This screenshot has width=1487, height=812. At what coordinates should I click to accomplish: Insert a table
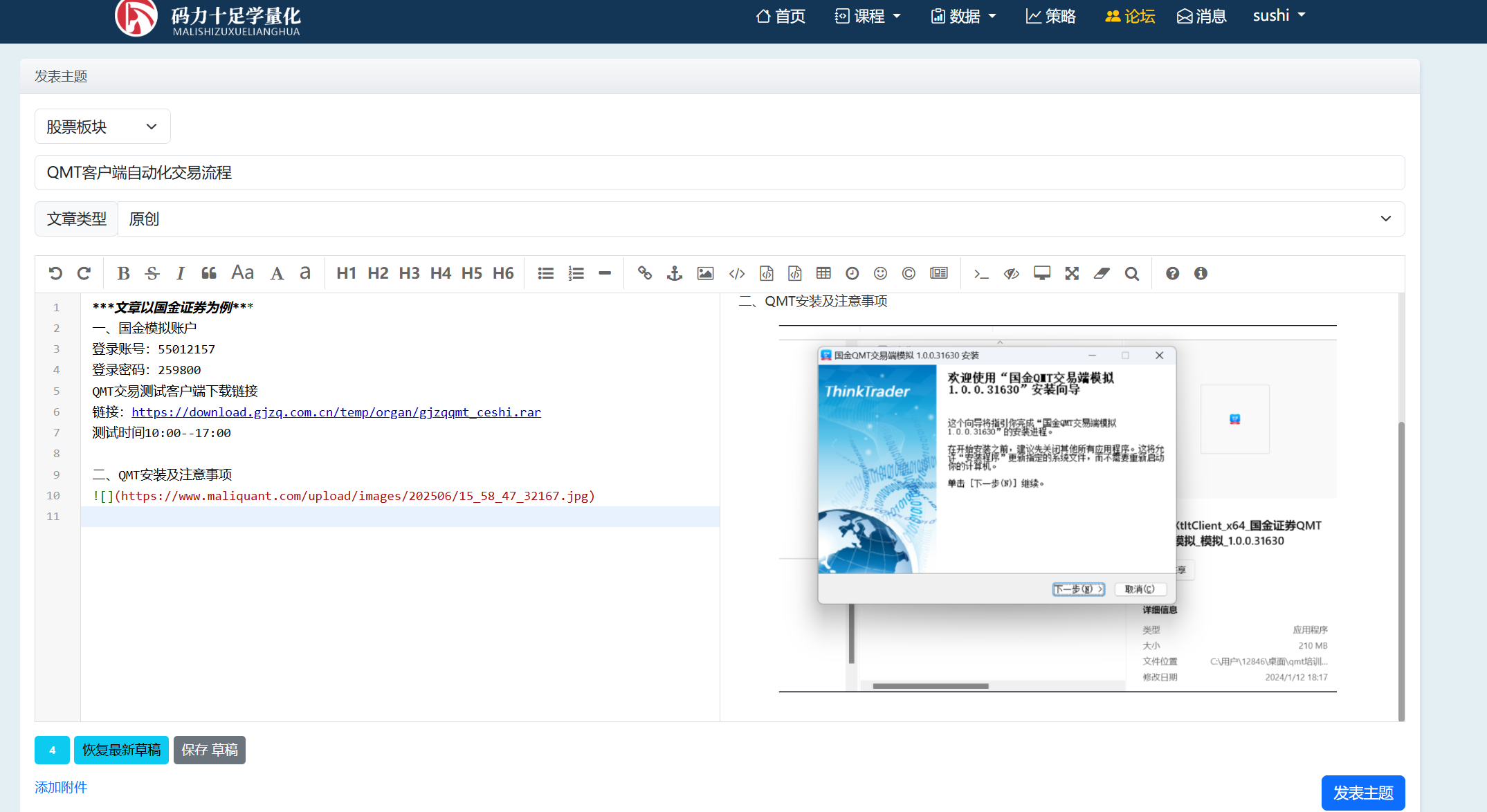point(823,273)
